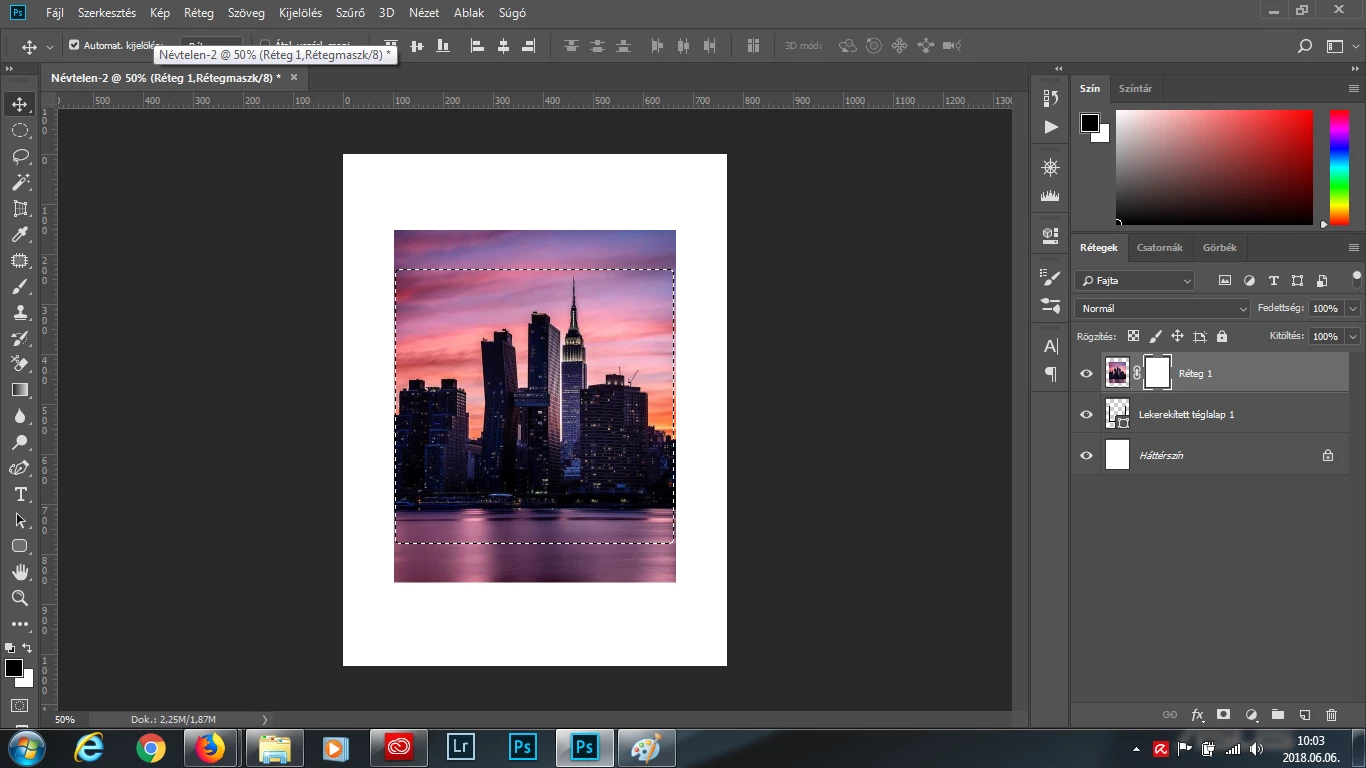Open the Paragraph panel icon
This screenshot has height=768, width=1366.
[x=1050, y=374]
